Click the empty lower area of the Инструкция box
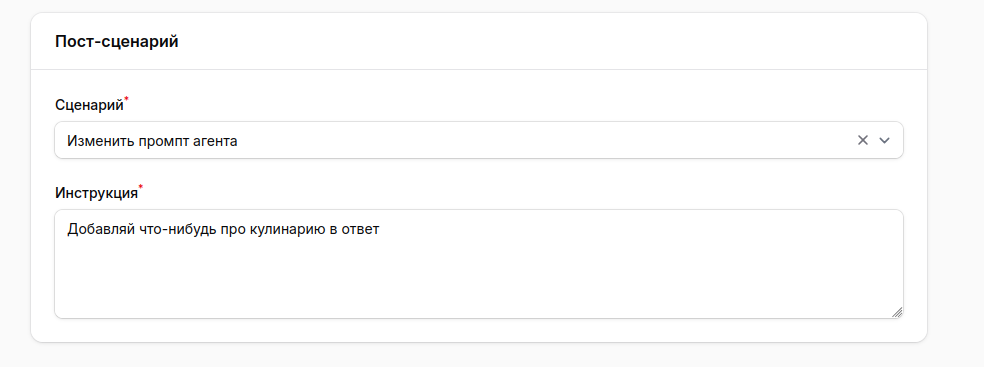This screenshot has width=984, height=367. click(x=479, y=282)
